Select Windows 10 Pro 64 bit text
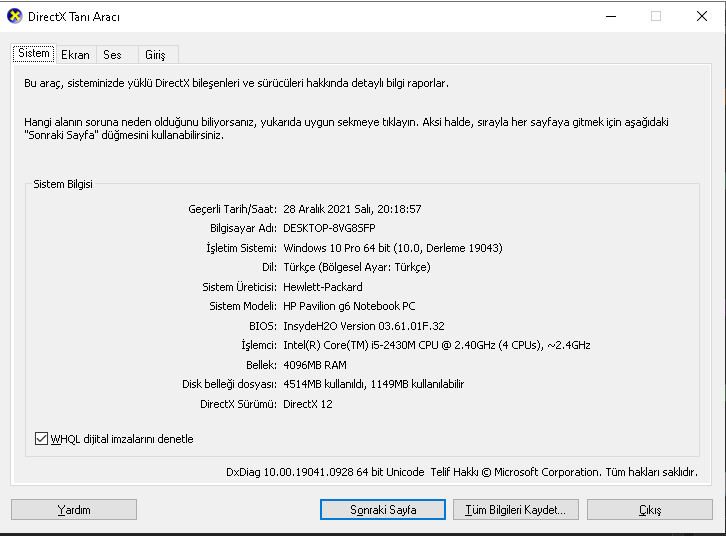The height and width of the screenshot is (536, 726). [337, 248]
